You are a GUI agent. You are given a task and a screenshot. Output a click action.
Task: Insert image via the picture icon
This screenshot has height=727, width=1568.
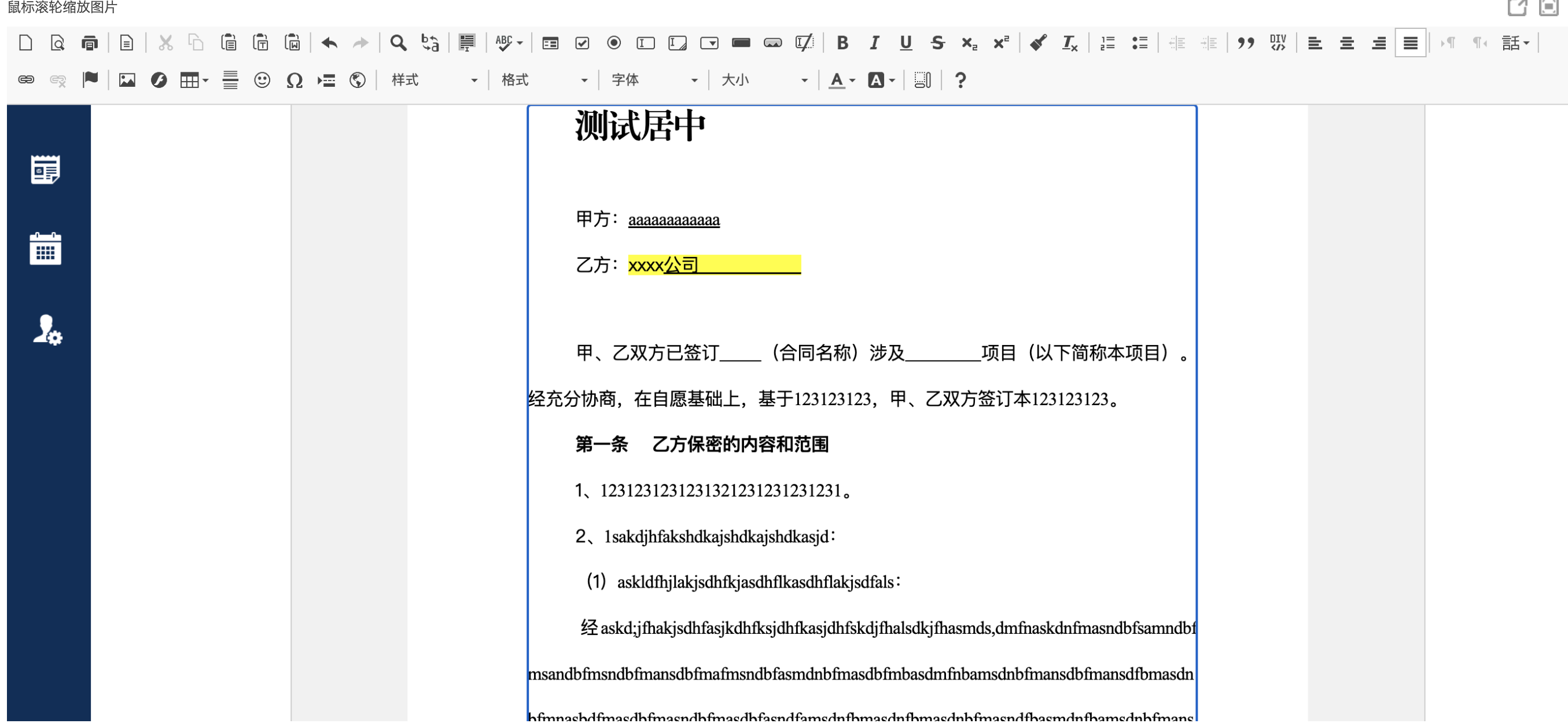(127, 80)
